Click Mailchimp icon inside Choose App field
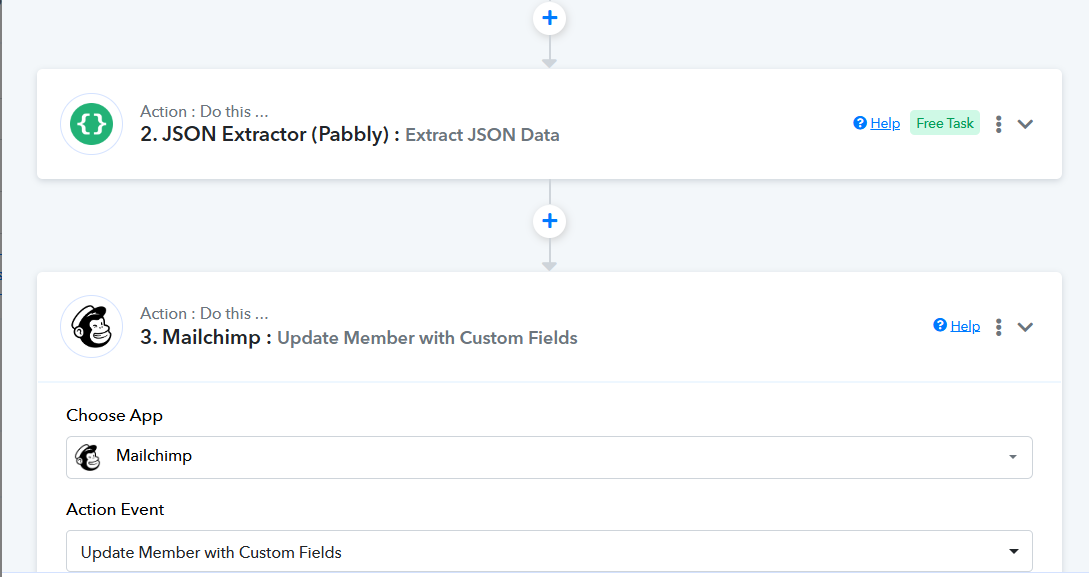Screen dimensions: 1089x577 coord(88,457)
